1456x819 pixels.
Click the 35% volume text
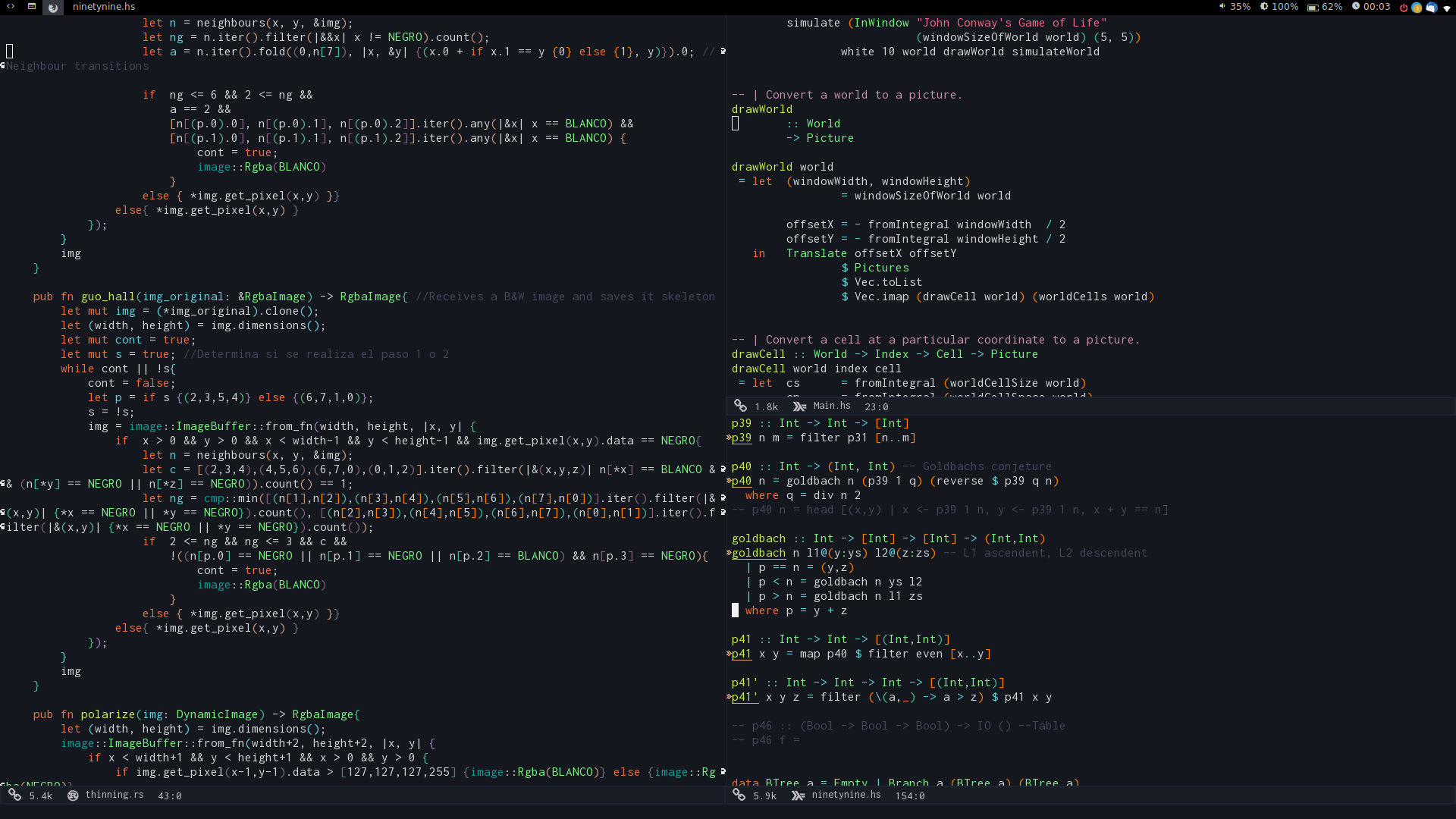(1241, 7)
